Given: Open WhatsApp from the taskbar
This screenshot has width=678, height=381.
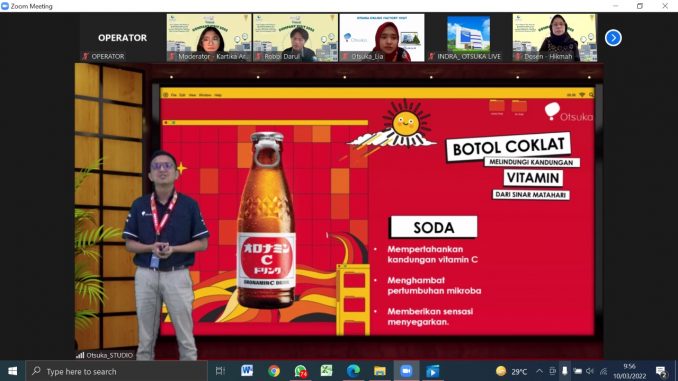Looking at the screenshot, I should click(x=301, y=371).
